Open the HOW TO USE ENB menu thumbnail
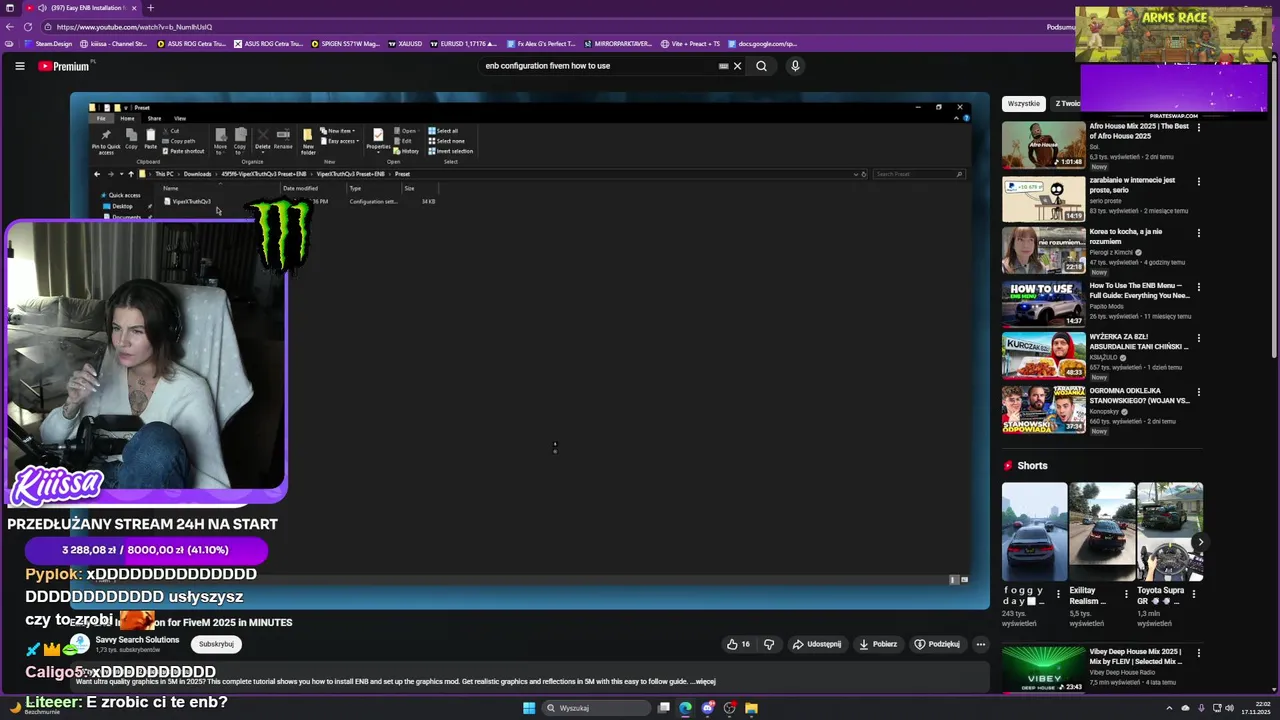Viewport: 1280px width, 720px height. pos(1043,304)
